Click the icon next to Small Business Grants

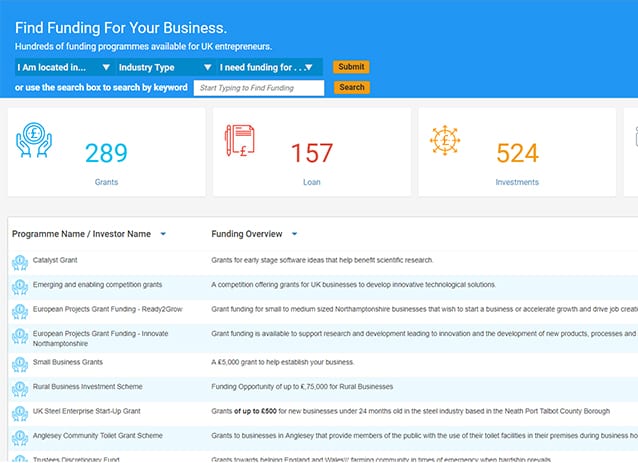(x=19, y=363)
